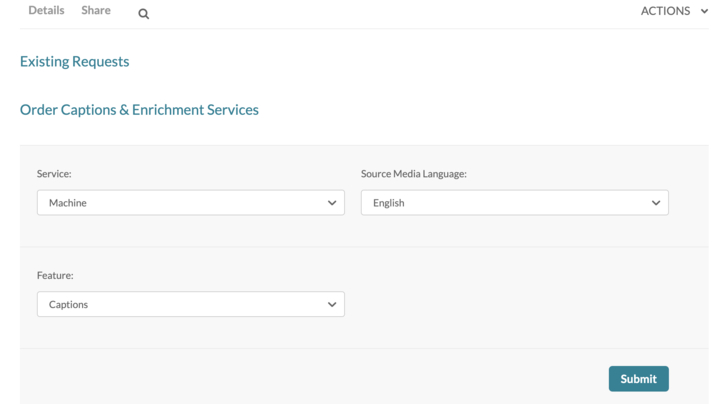The height and width of the screenshot is (404, 719).
Task: Click the Service dropdown arrow
Action: [x=332, y=203]
